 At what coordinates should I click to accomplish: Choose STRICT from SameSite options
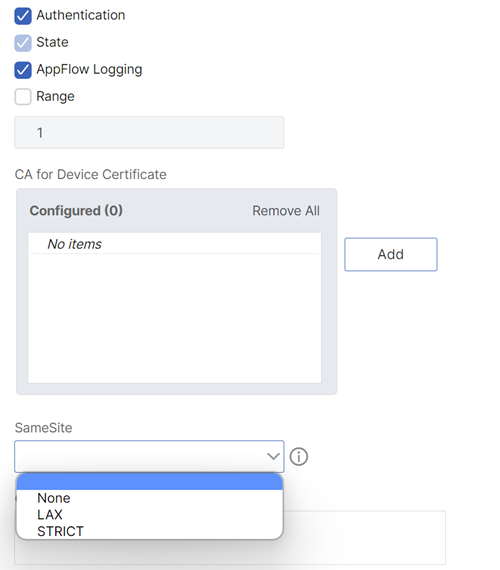coord(149,531)
